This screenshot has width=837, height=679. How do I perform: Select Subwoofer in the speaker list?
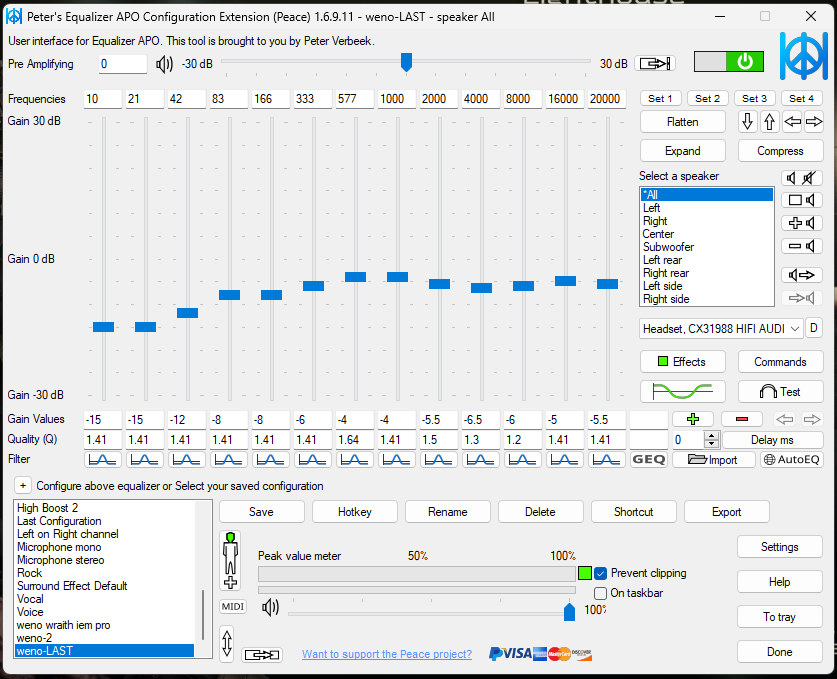(668, 247)
